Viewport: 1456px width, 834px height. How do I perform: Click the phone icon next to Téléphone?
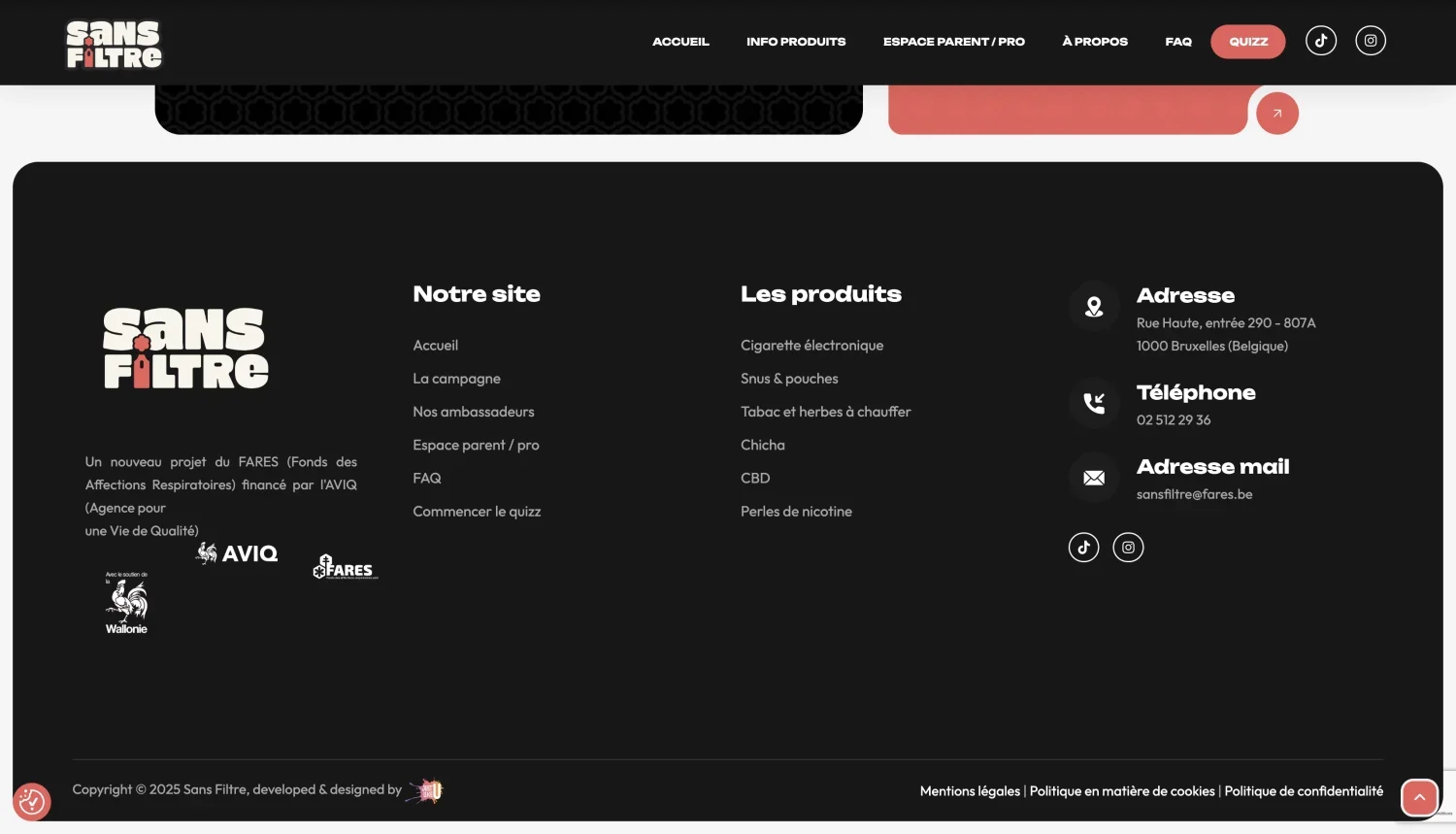(1094, 404)
